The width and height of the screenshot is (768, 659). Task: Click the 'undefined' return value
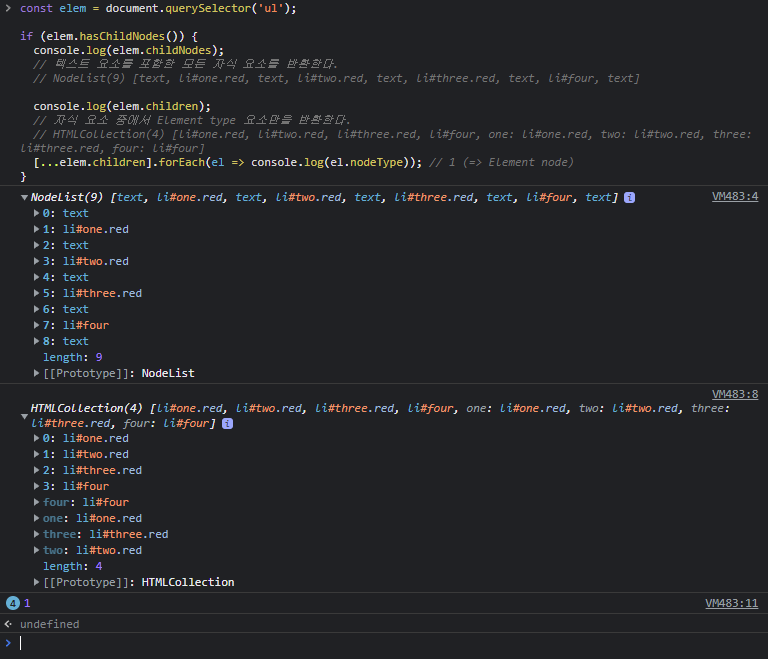(x=49, y=624)
